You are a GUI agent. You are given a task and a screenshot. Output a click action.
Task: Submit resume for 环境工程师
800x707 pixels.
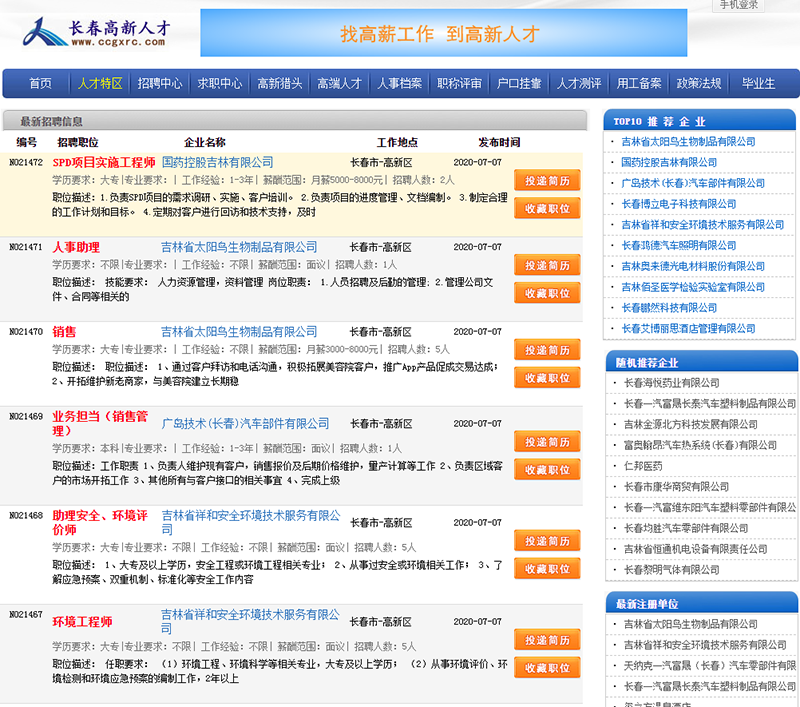tap(547, 640)
